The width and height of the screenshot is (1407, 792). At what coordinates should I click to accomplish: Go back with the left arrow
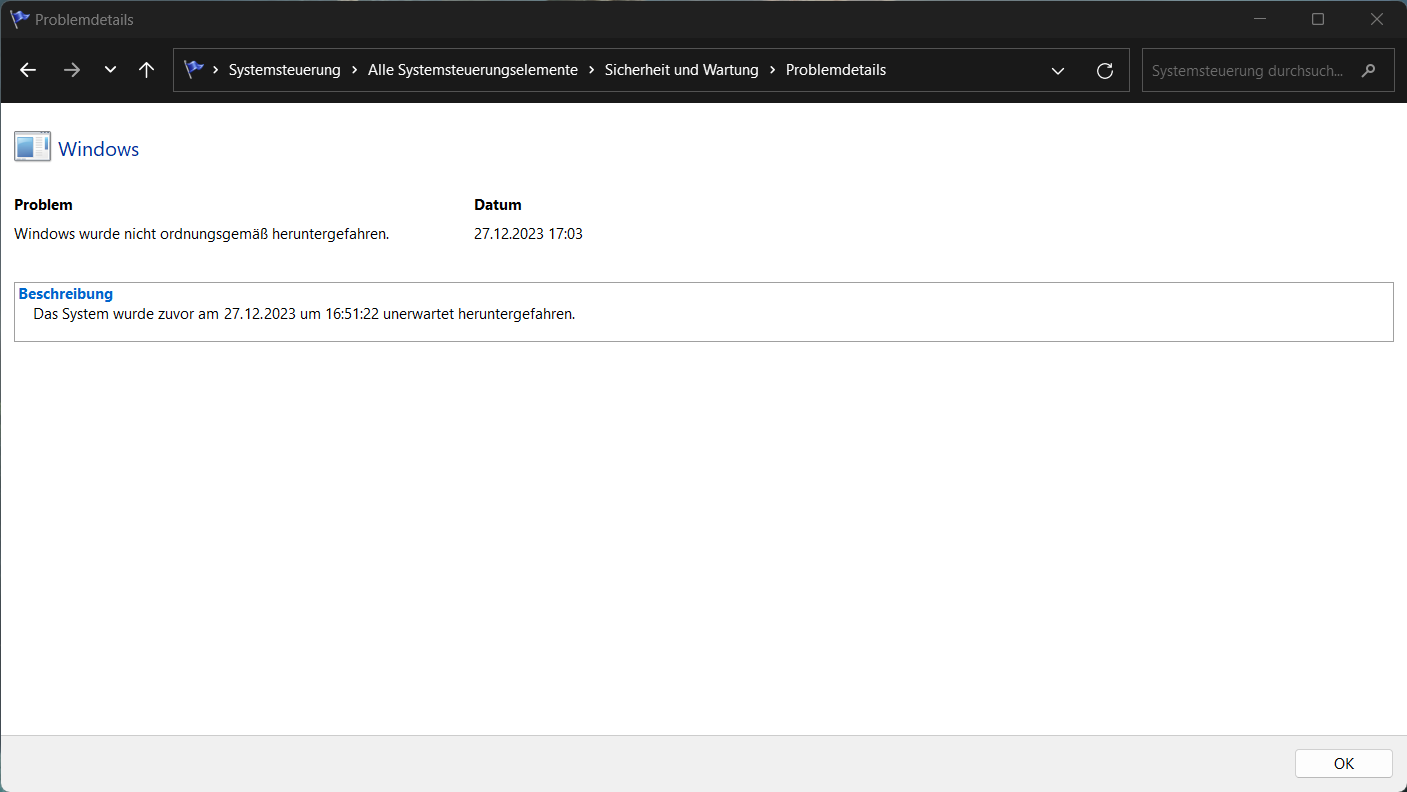point(28,70)
